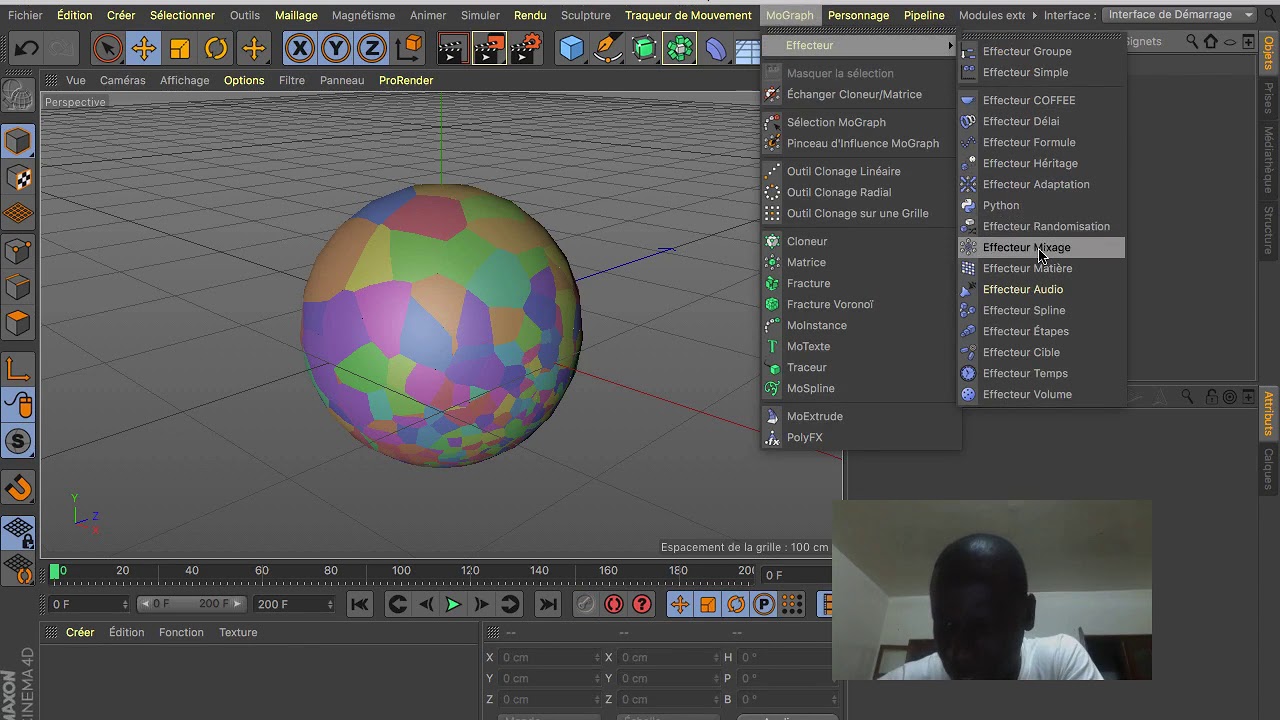
Task: Open render settings clapperboard with gear
Action: pyautogui.click(x=527, y=48)
